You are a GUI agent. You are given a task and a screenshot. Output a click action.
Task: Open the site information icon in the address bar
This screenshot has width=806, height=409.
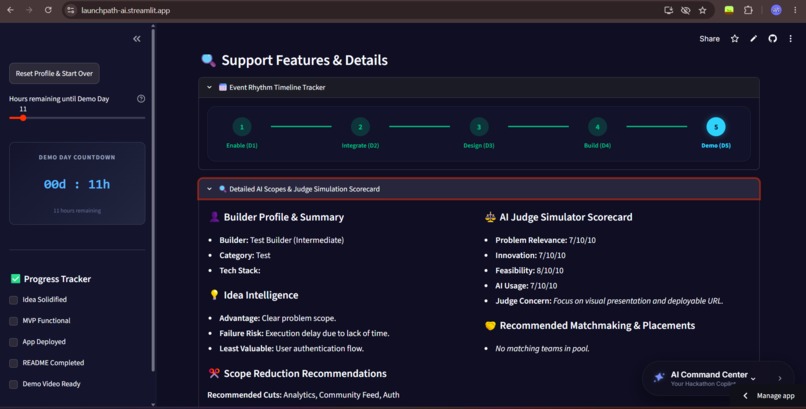pyautogui.click(x=71, y=10)
